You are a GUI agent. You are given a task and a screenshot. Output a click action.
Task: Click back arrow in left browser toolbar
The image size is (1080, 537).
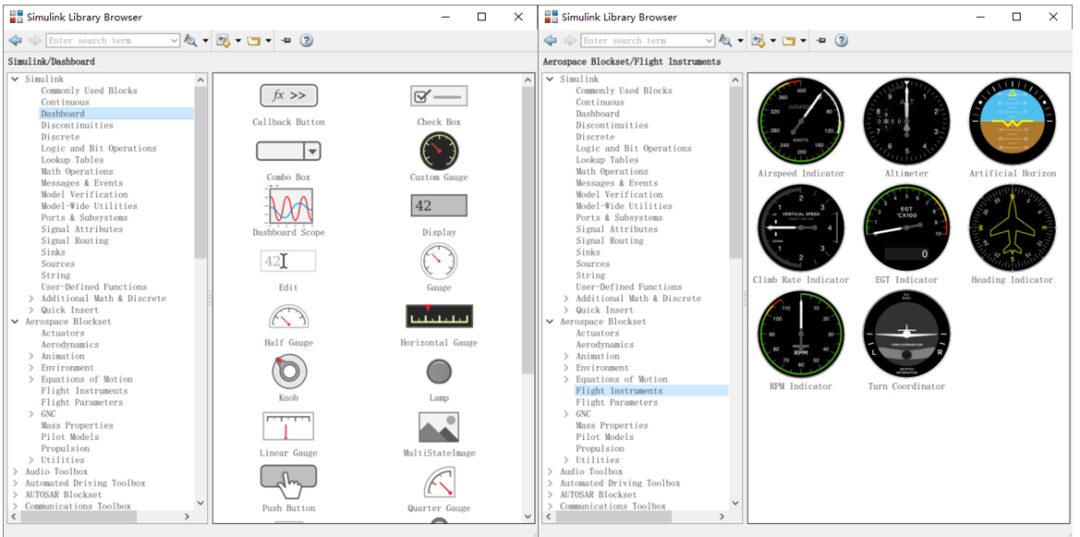(x=16, y=41)
